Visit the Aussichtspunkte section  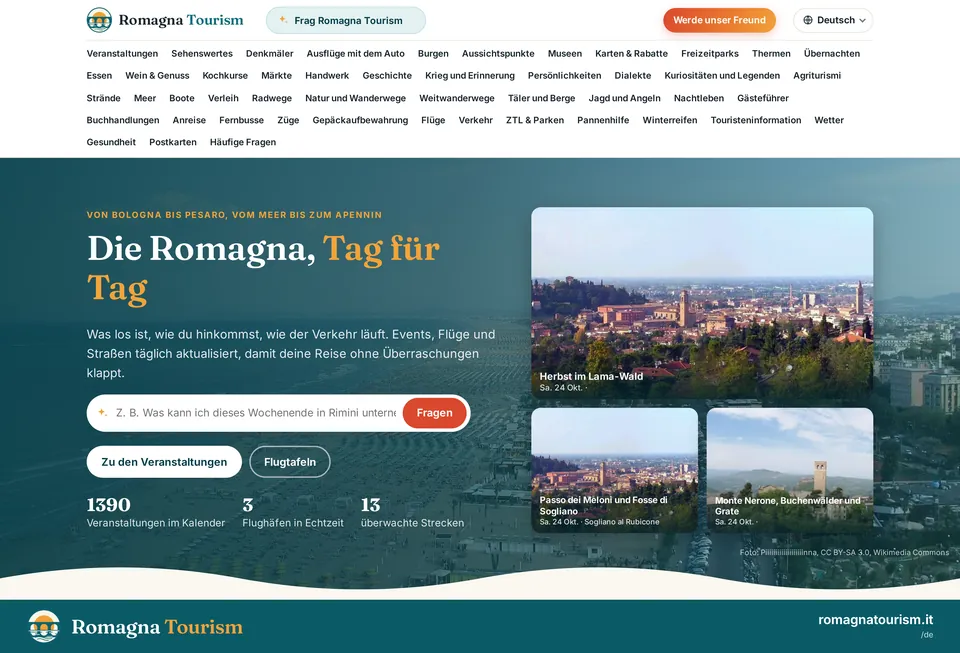pos(498,54)
